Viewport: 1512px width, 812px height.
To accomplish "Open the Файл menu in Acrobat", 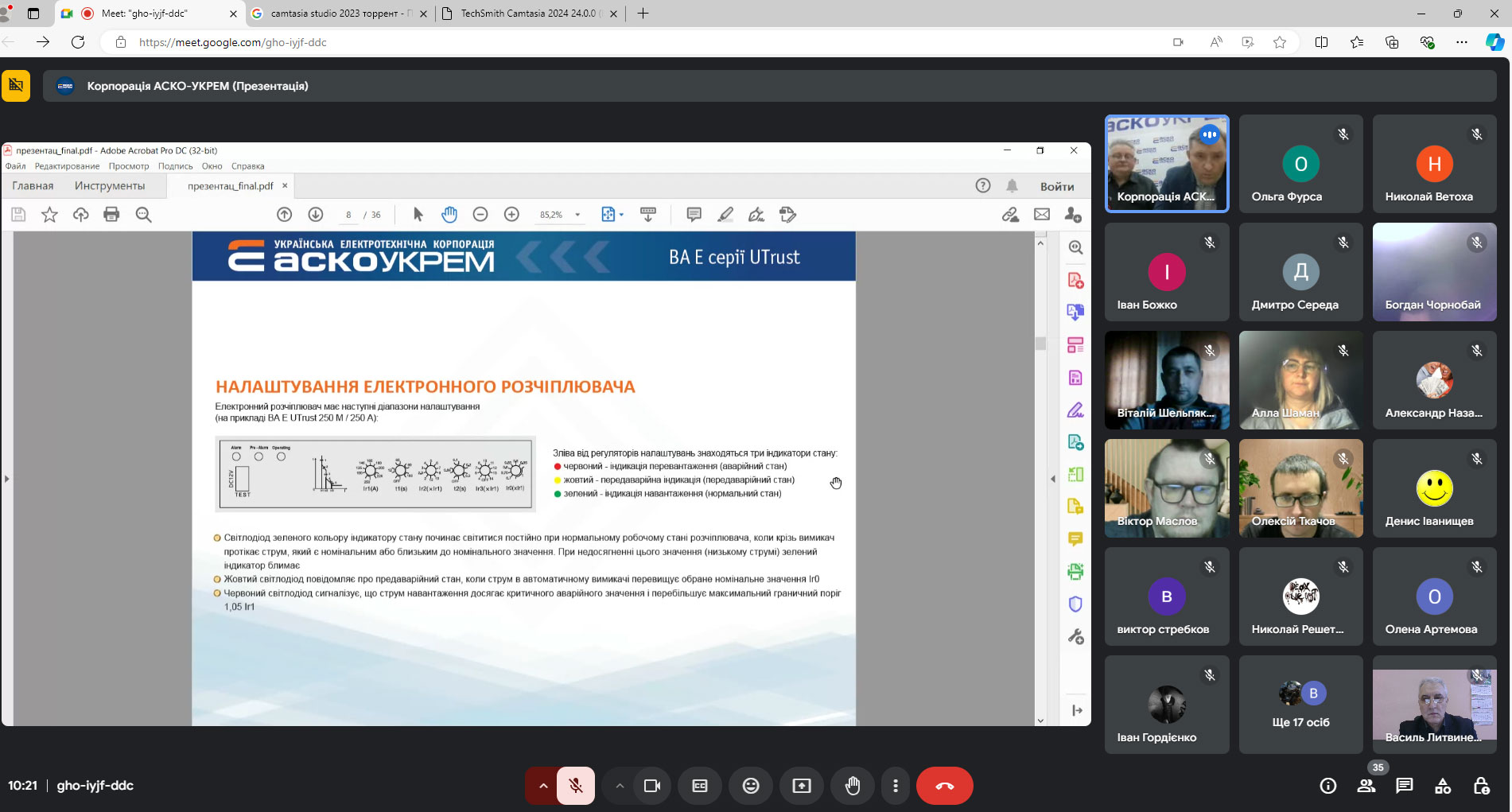I will [15, 166].
